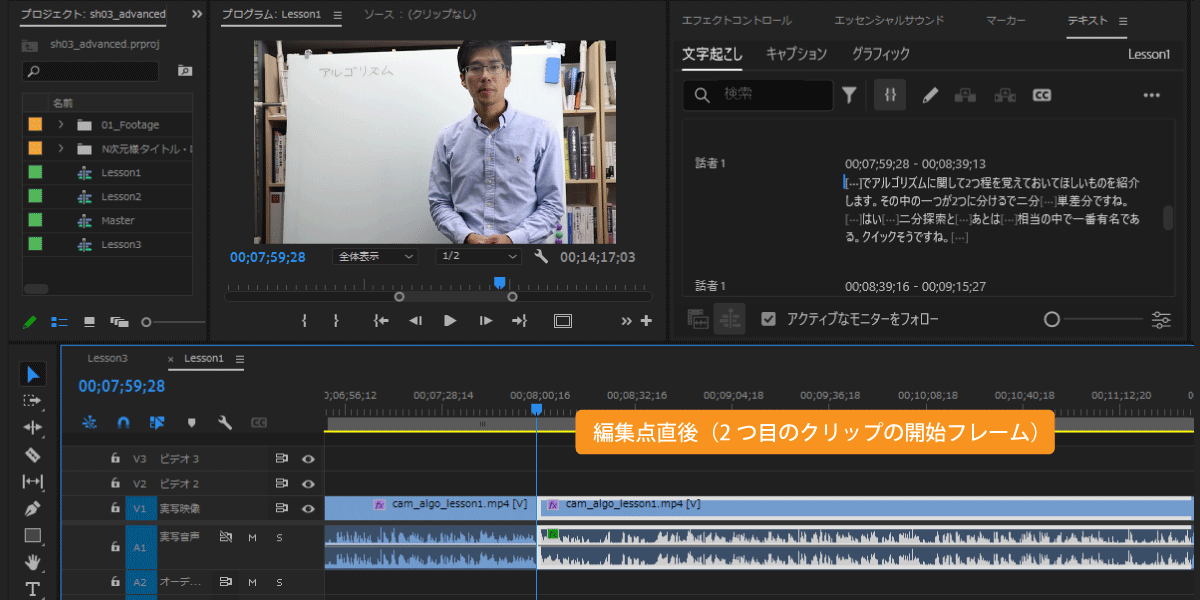This screenshot has width=1200, height=600.
Task: Hide the ビデオ 3 track output
Action: coord(308,459)
